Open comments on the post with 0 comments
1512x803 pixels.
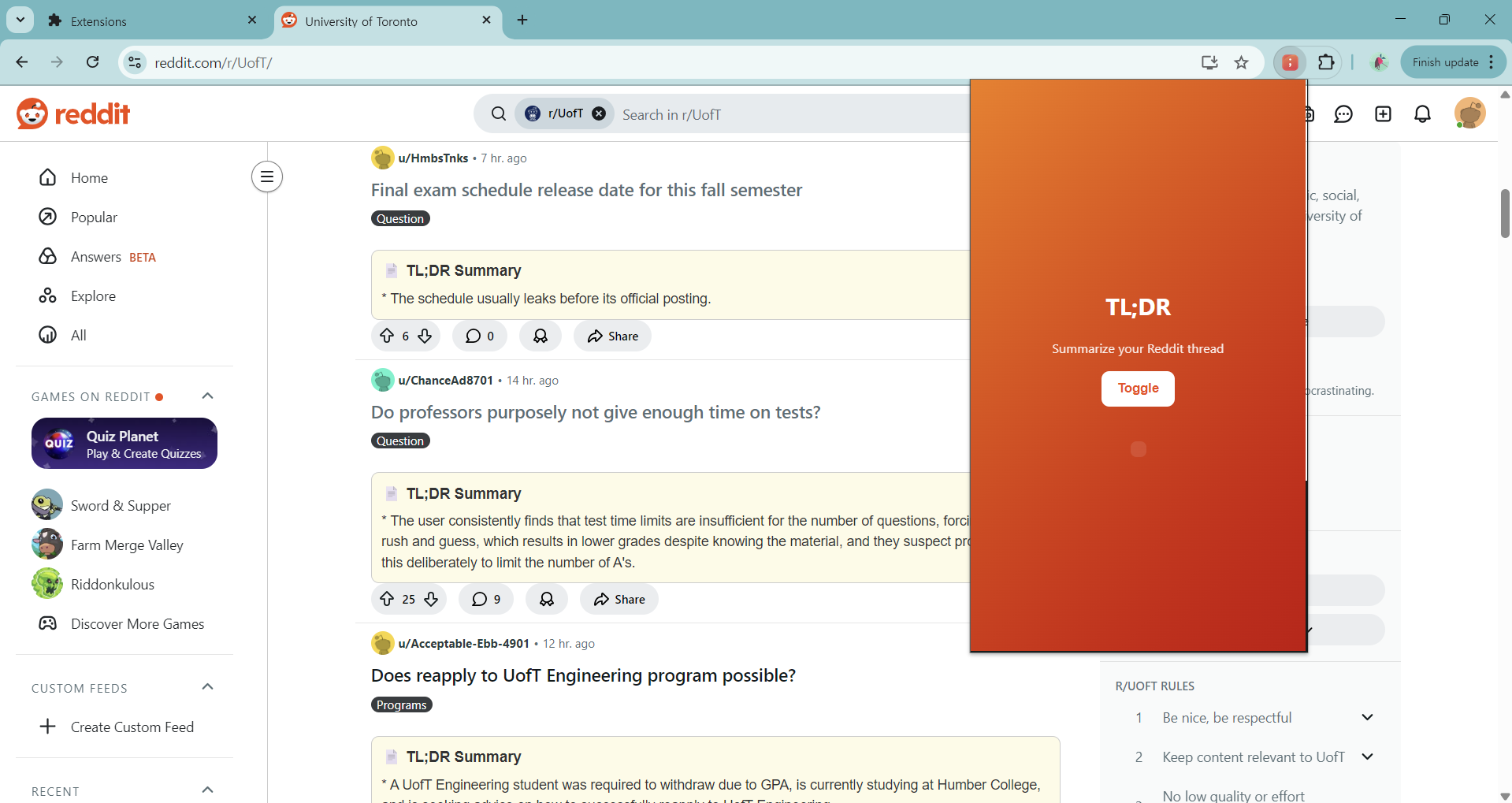(x=479, y=336)
